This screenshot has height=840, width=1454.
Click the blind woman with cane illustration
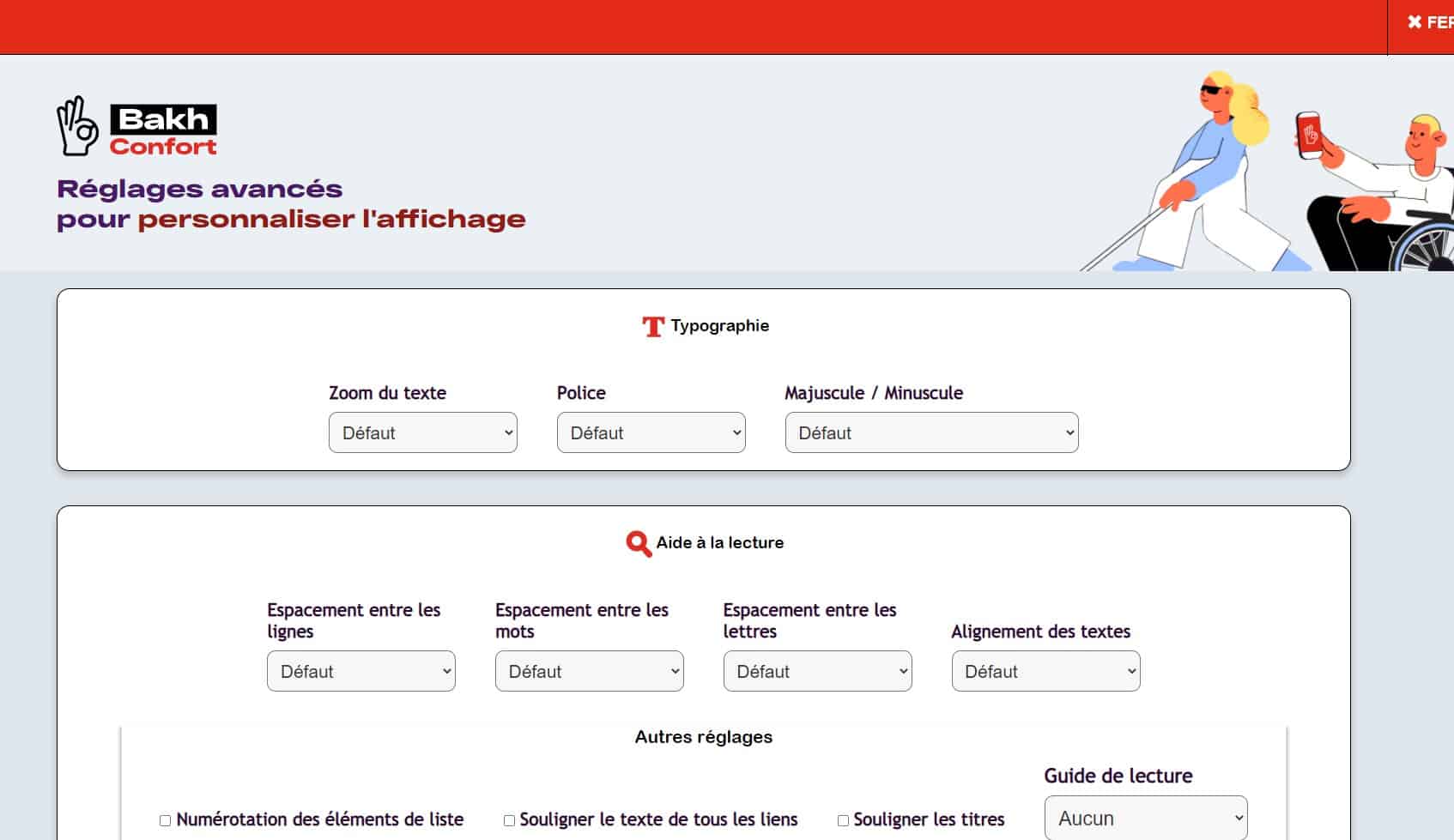1202,172
